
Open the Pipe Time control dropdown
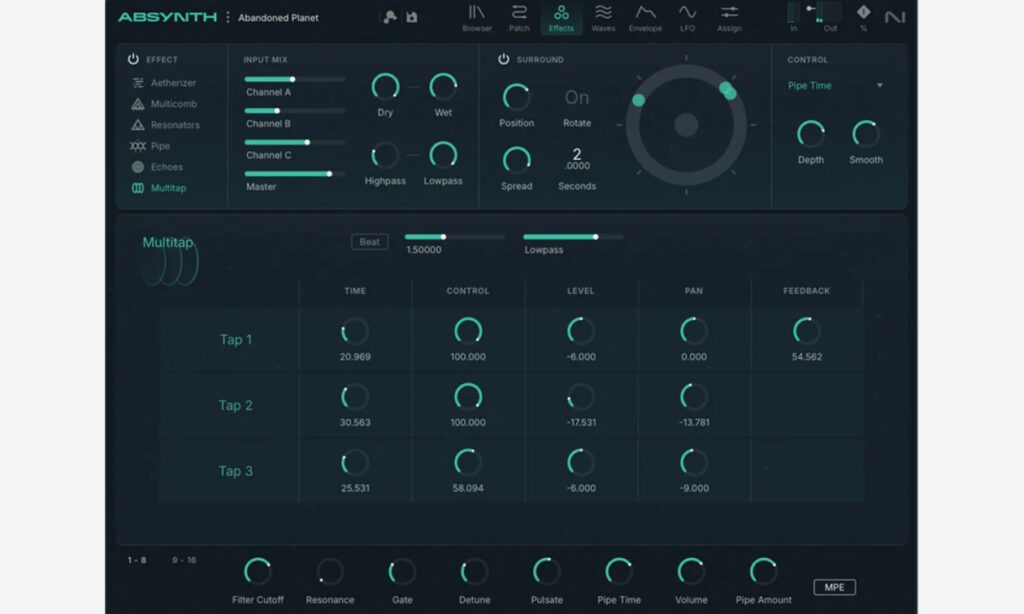pyautogui.click(x=835, y=86)
